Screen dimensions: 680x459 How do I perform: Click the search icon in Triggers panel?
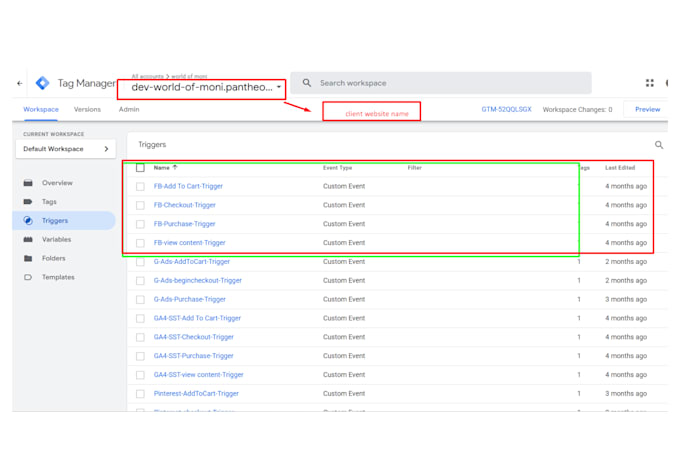coord(659,145)
